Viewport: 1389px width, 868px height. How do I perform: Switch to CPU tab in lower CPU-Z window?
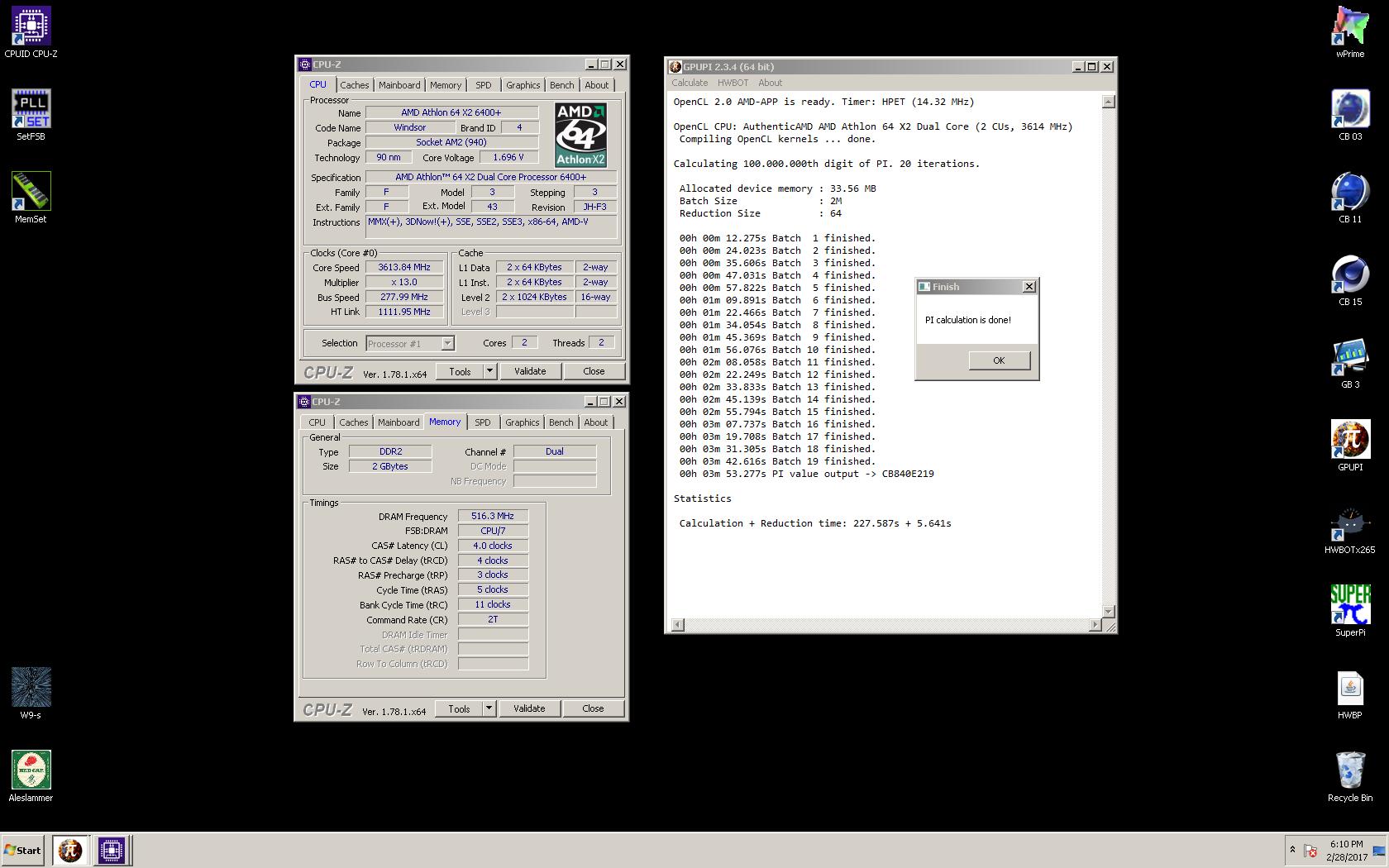(x=317, y=422)
